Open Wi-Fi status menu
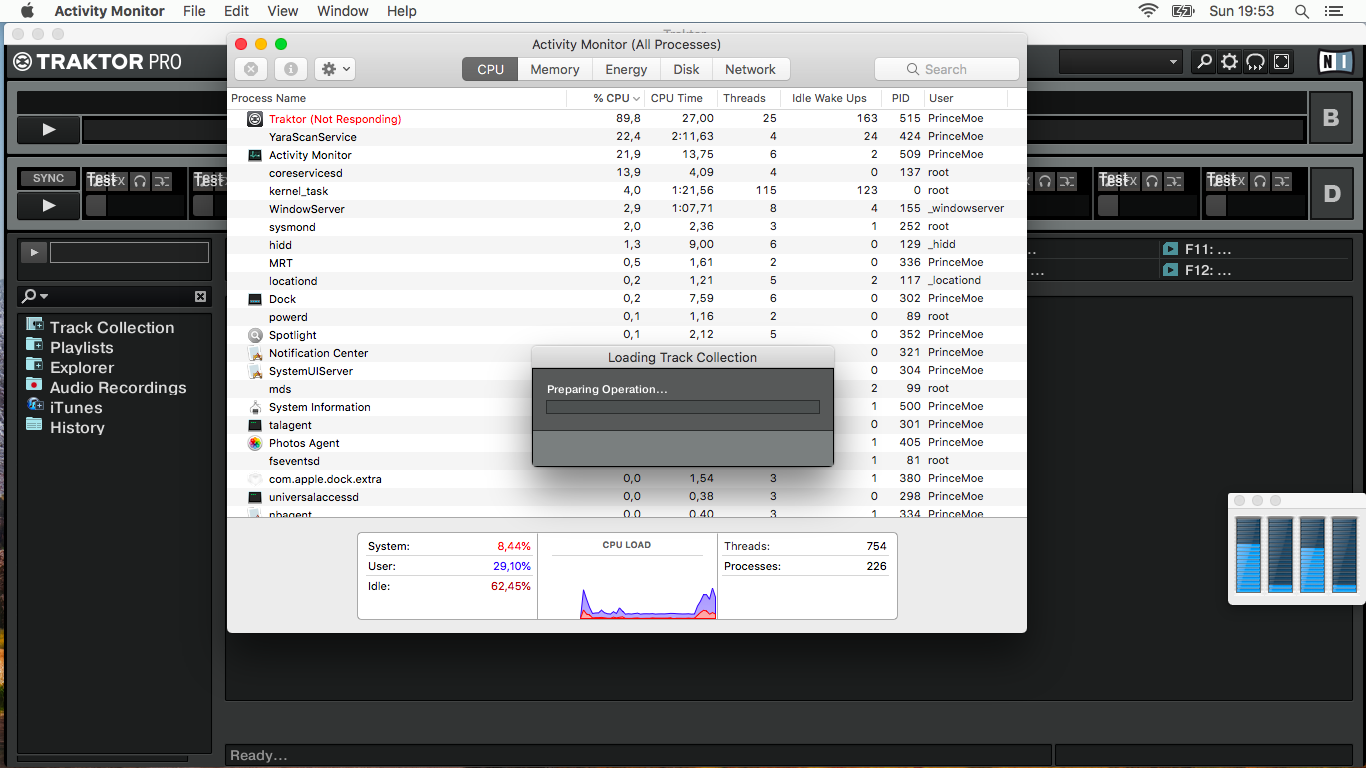The height and width of the screenshot is (768, 1366). pos(1148,11)
